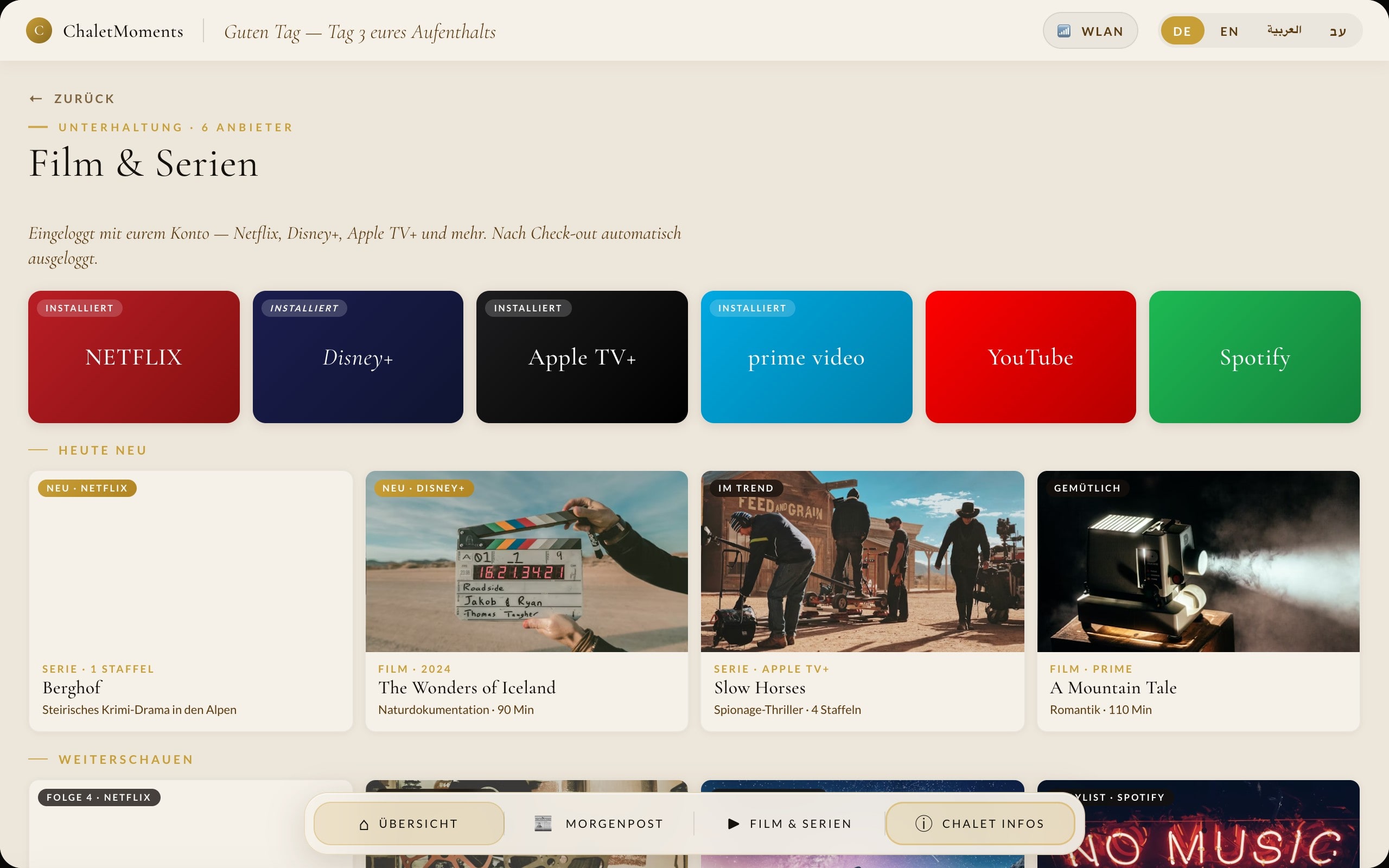Click the NEU · NETFLIX badge
This screenshot has height=868, width=1389.
pyautogui.click(x=87, y=488)
